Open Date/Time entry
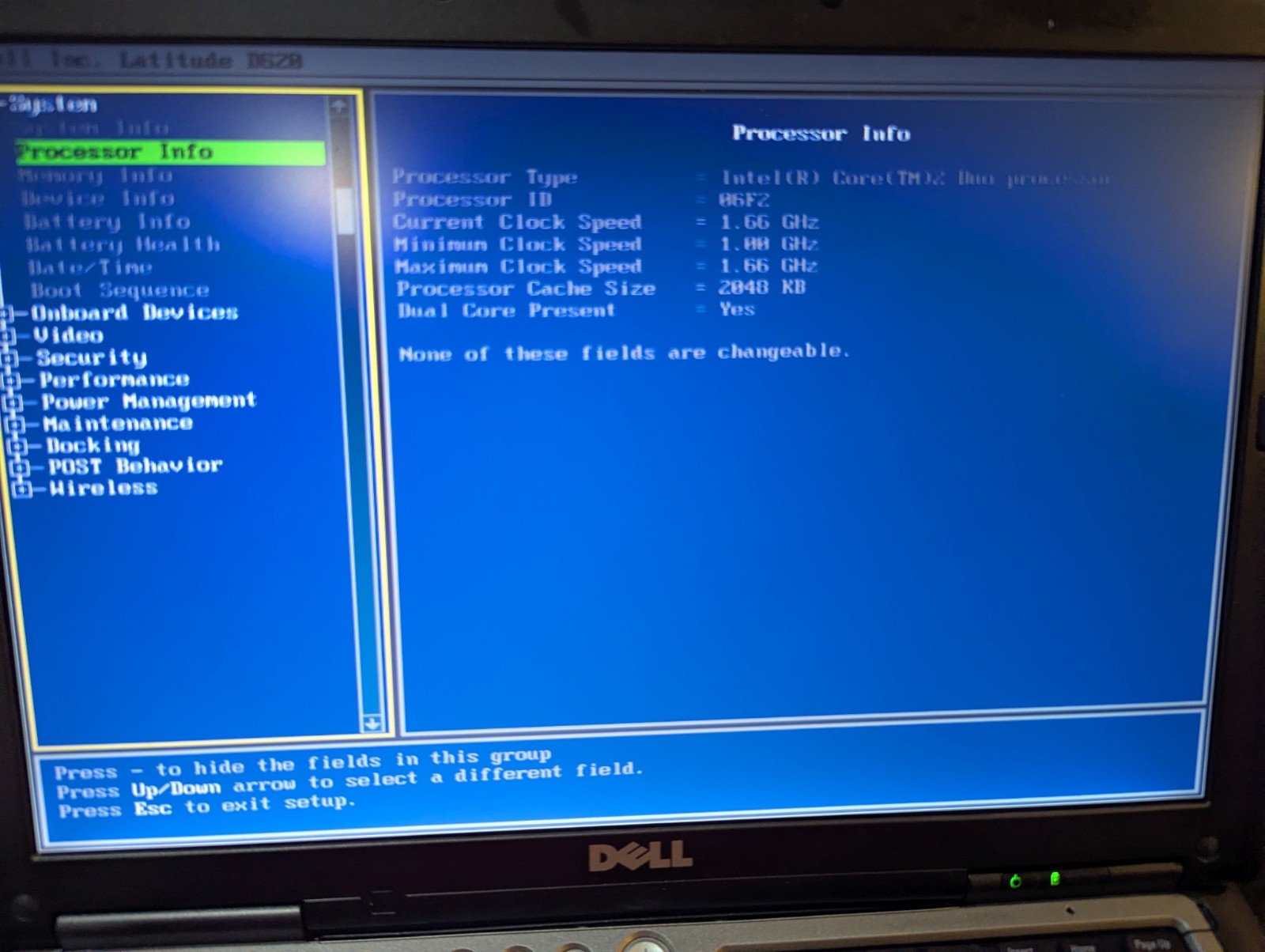This screenshot has width=1265, height=952. tap(90, 267)
